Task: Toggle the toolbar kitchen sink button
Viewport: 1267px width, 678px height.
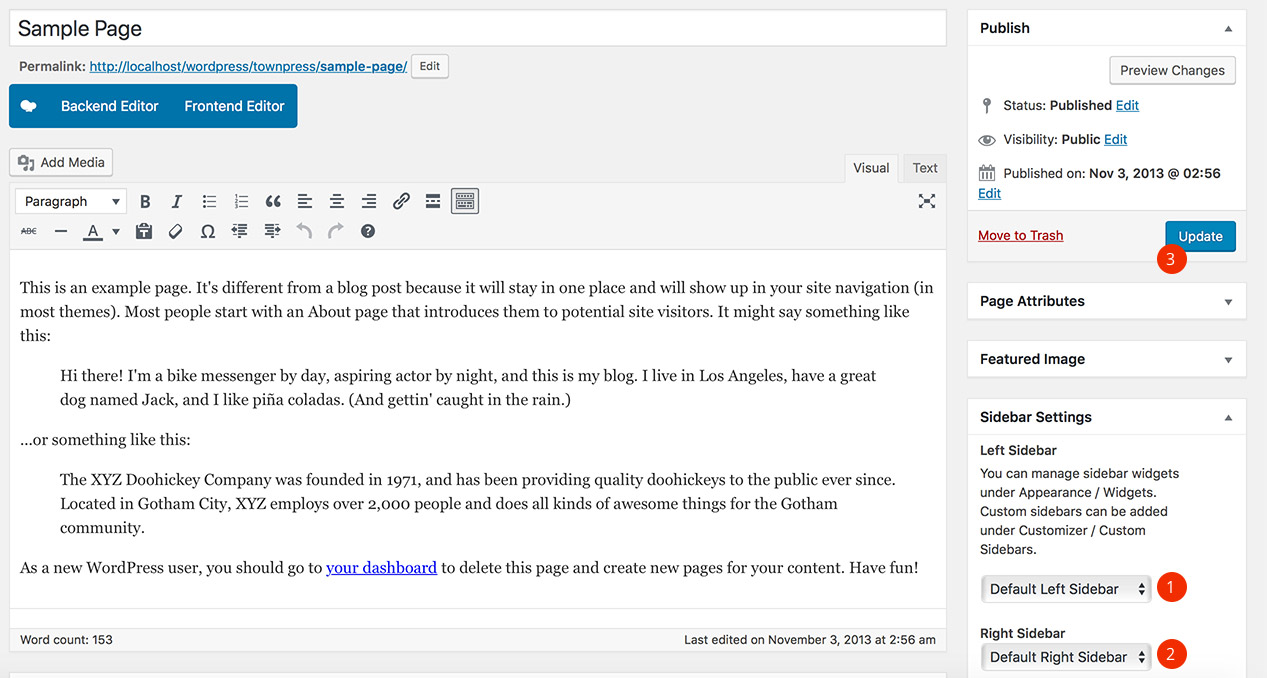Action: click(x=465, y=201)
